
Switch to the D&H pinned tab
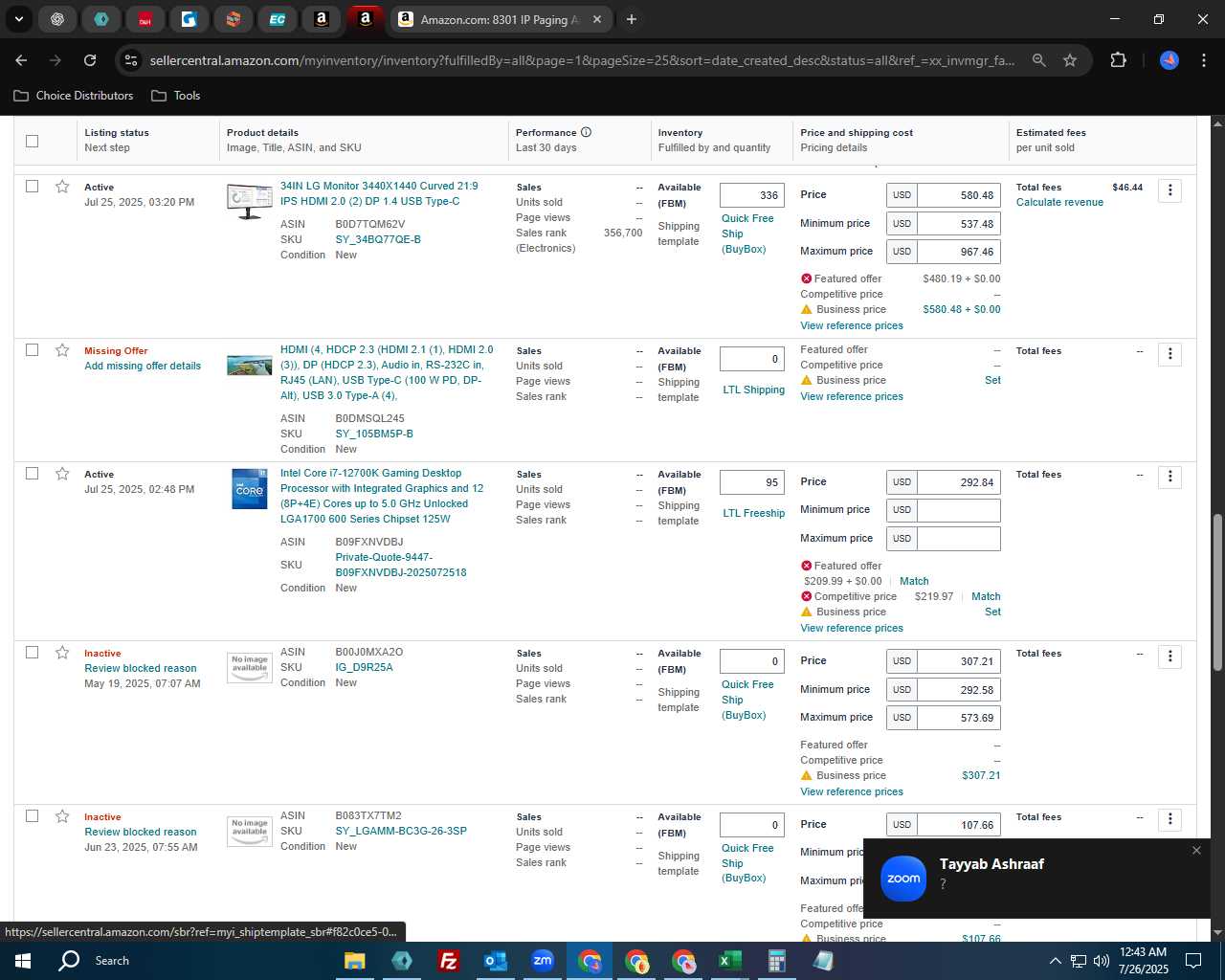(x=145, y=19)
